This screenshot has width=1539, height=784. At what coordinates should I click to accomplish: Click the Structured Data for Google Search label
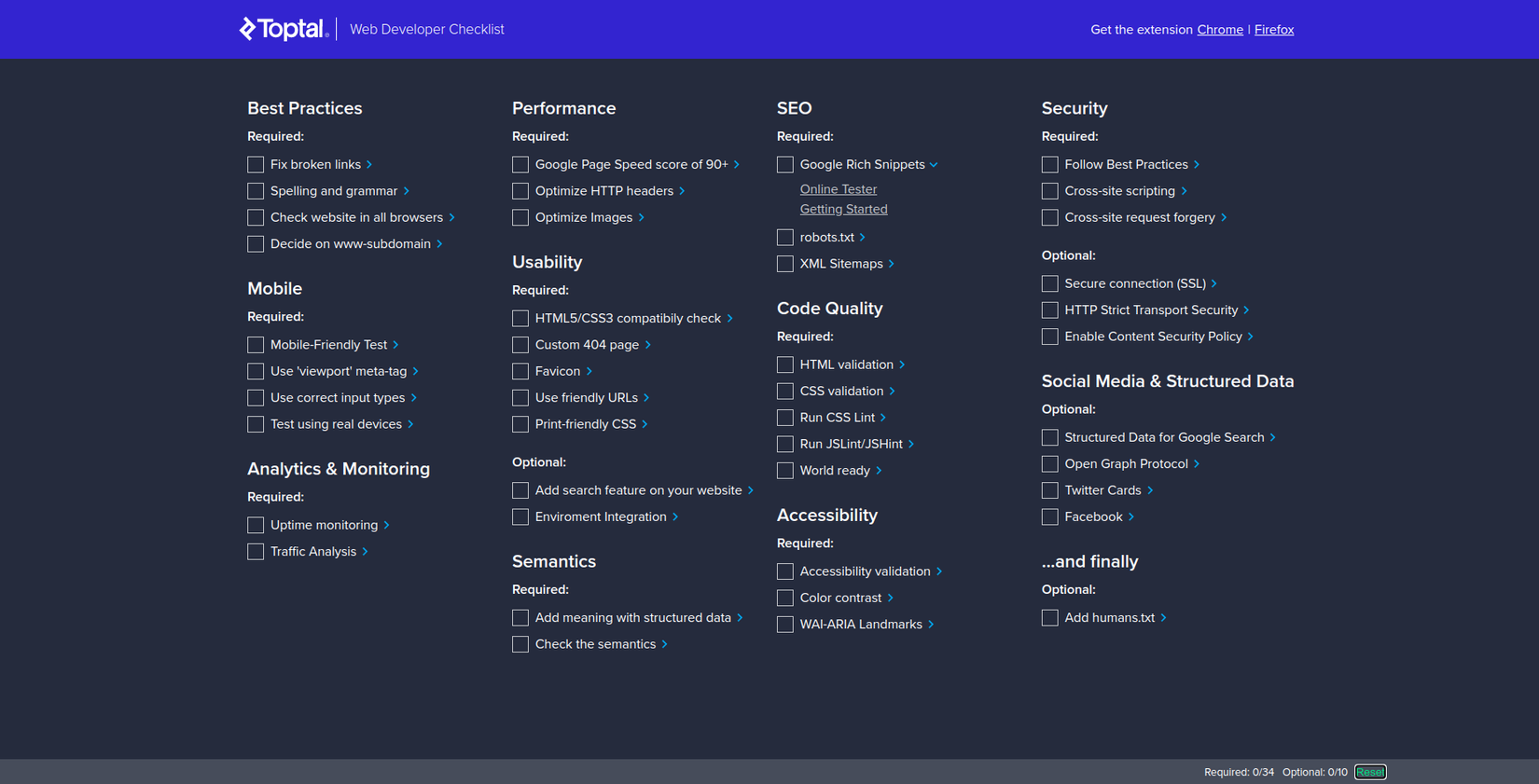pos(1165,437)
